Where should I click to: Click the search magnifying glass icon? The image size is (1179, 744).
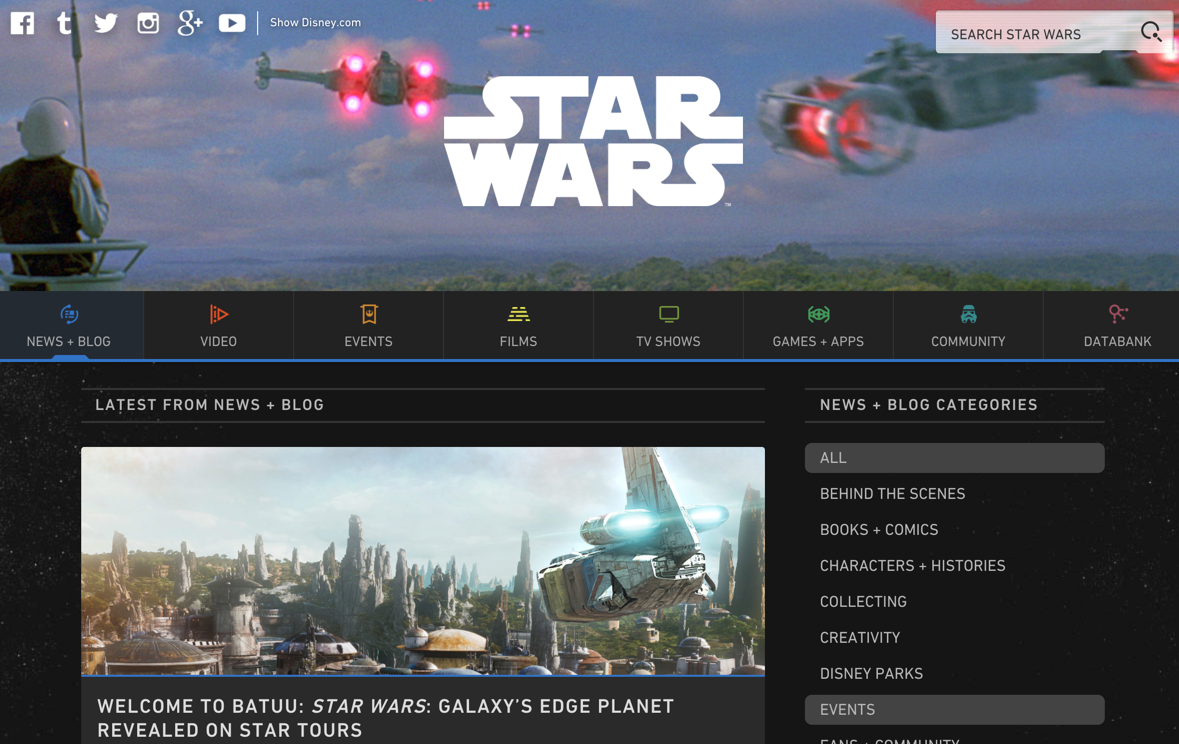point(1151,33)
